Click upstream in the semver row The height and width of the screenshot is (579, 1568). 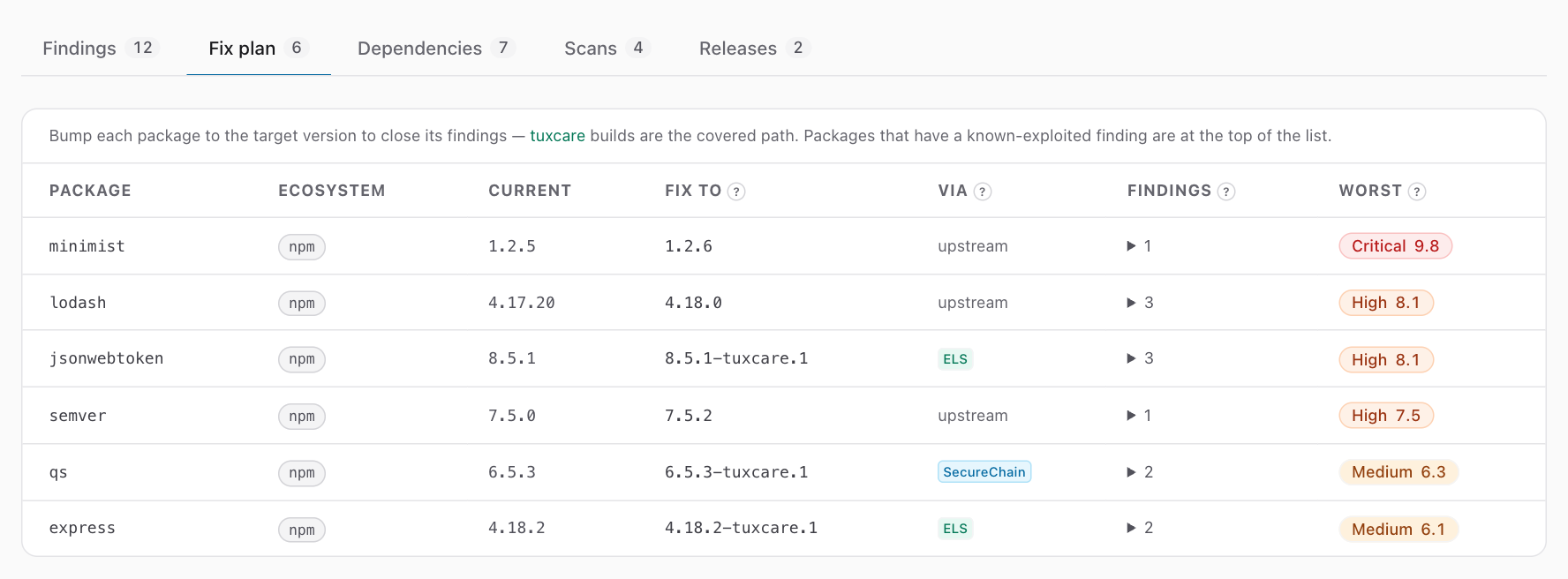pyautogui.click(x=973, y=416)
